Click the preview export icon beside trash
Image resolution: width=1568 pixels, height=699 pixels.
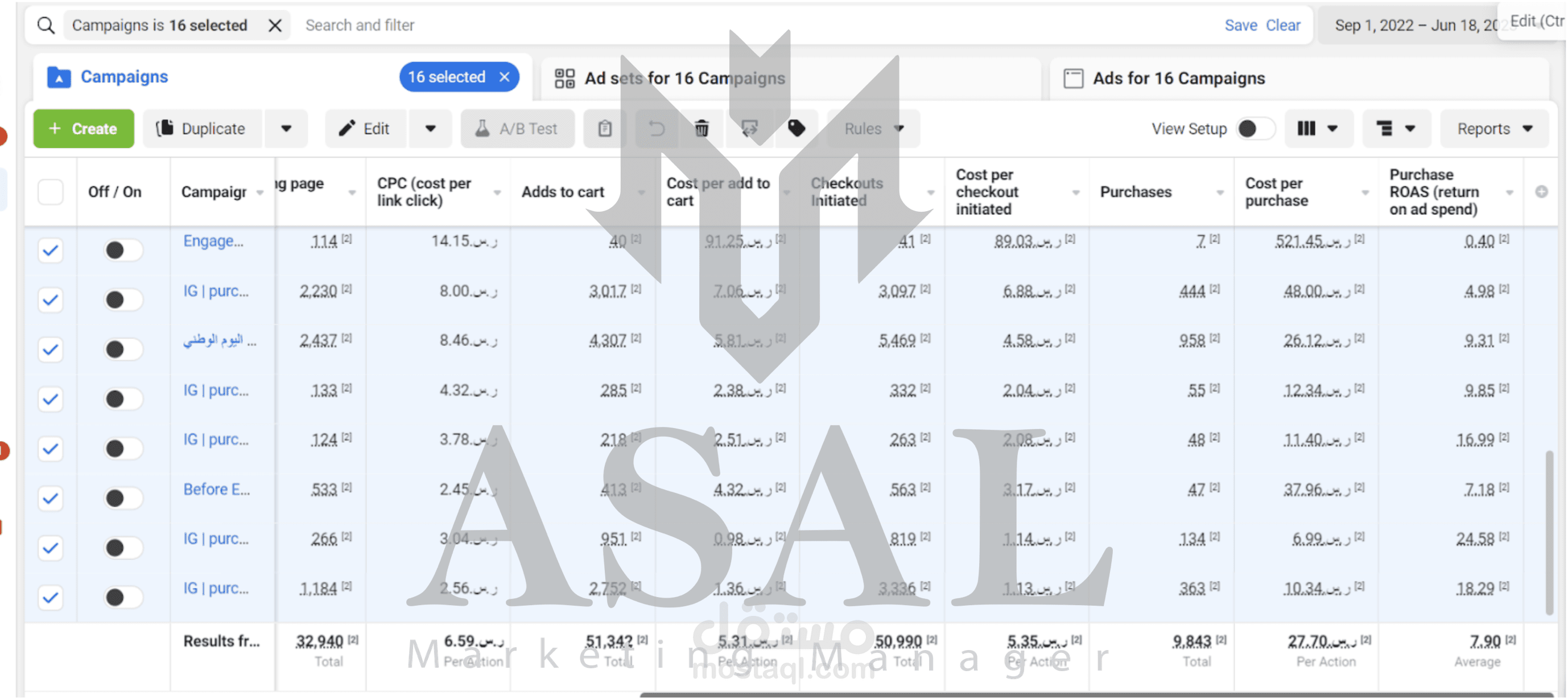[749, 129]
